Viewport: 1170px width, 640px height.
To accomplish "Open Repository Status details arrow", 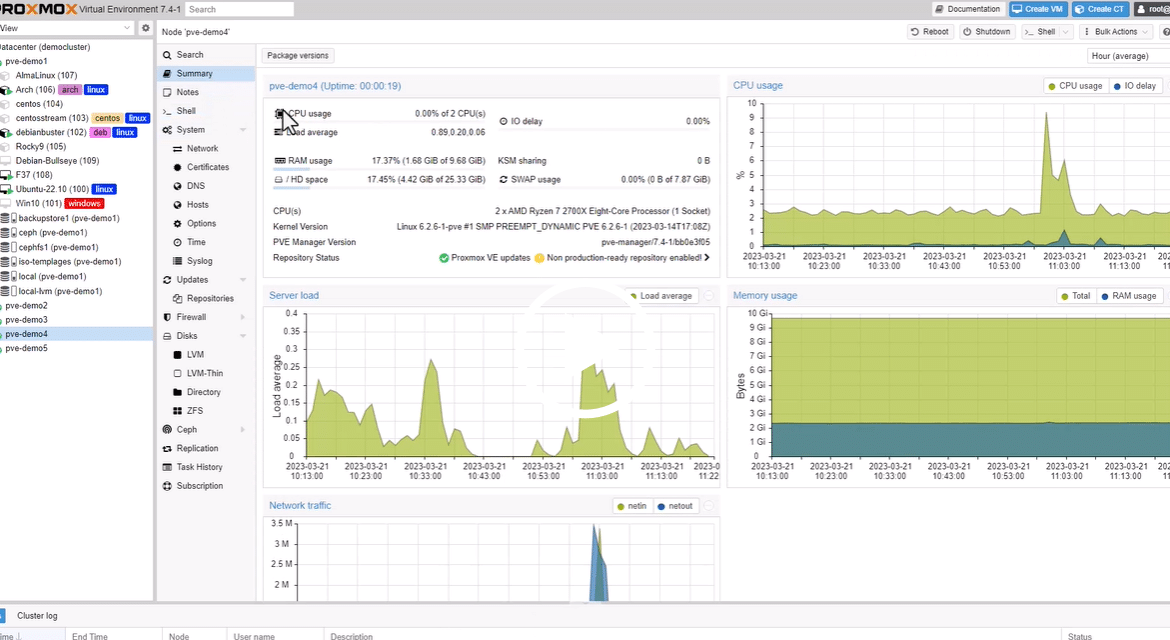I will click(x=707, y=258).
